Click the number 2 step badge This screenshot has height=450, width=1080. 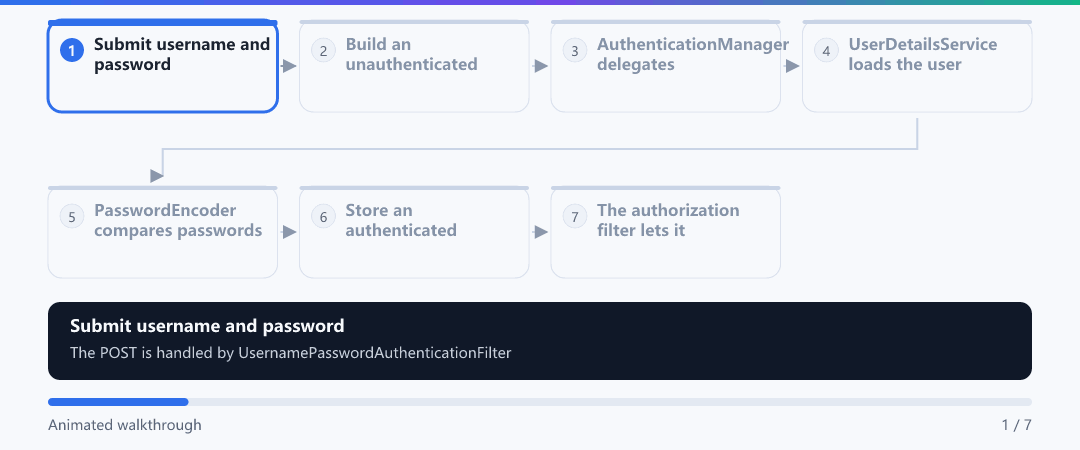[x=323, y=50]
